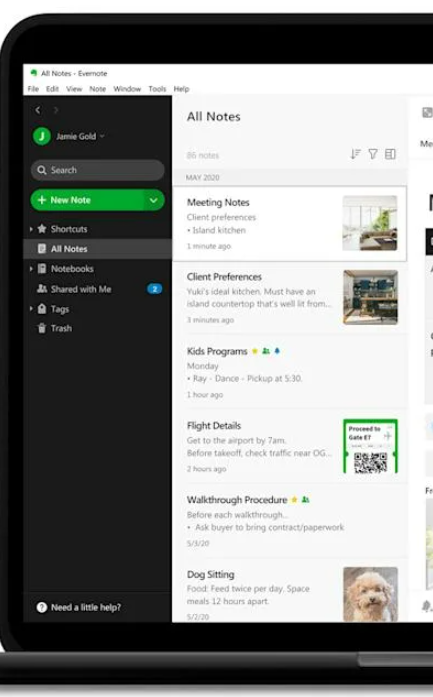Go back with the left arrow

(38, 110)
